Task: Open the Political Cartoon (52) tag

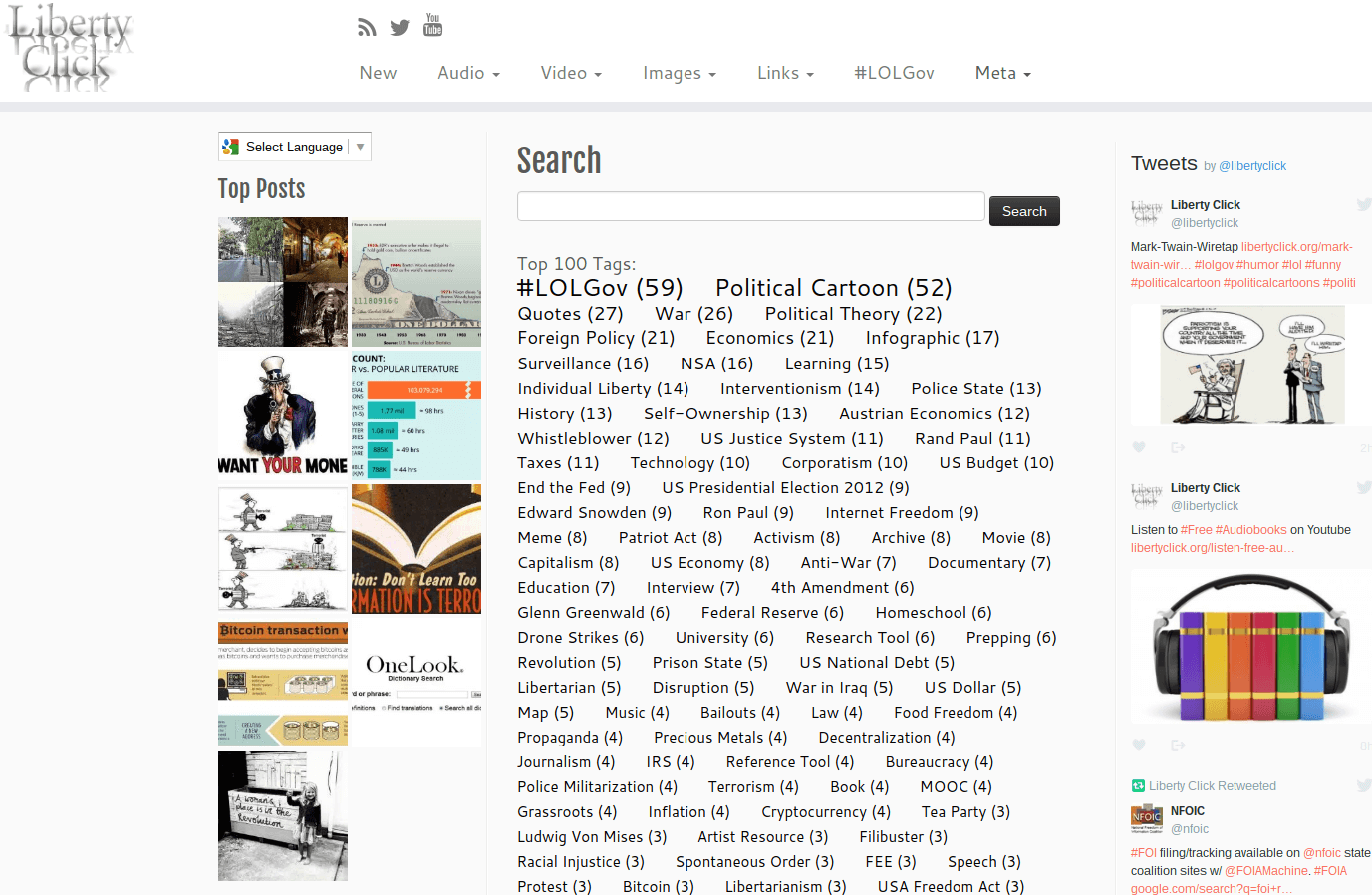Action: [x=833, y=288]
